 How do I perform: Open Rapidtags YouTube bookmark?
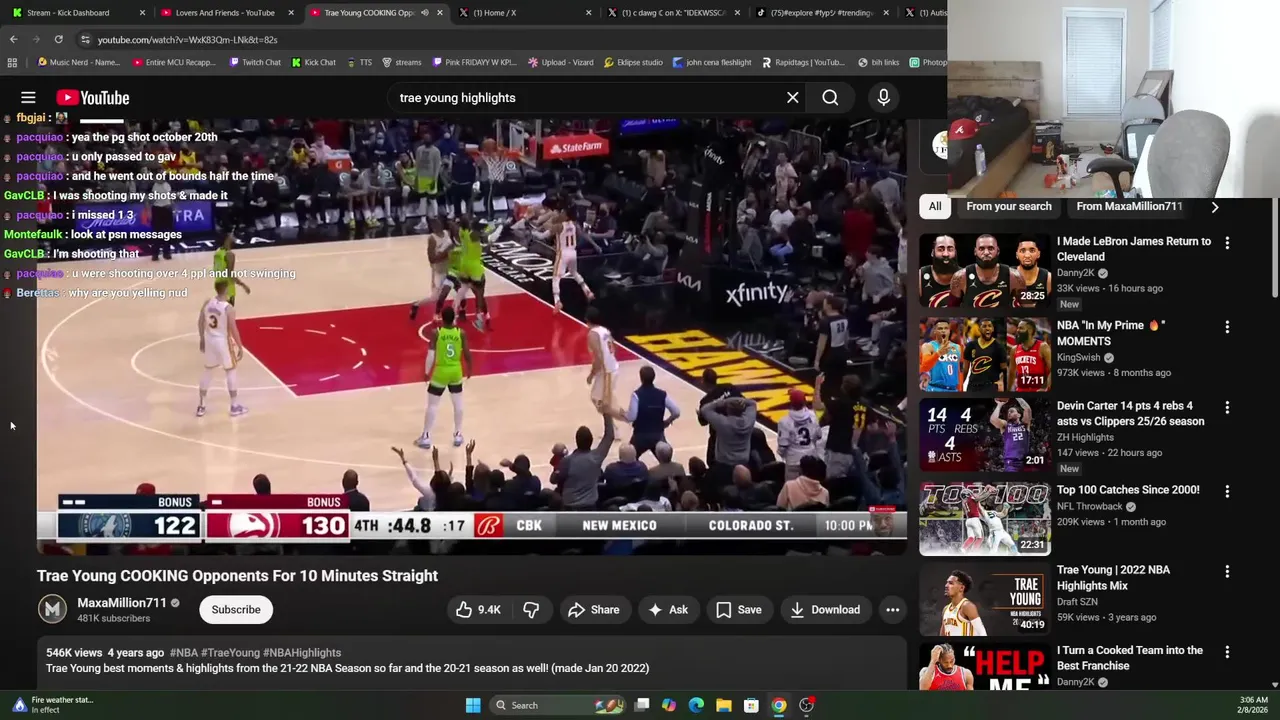click(x=803, y=62)
